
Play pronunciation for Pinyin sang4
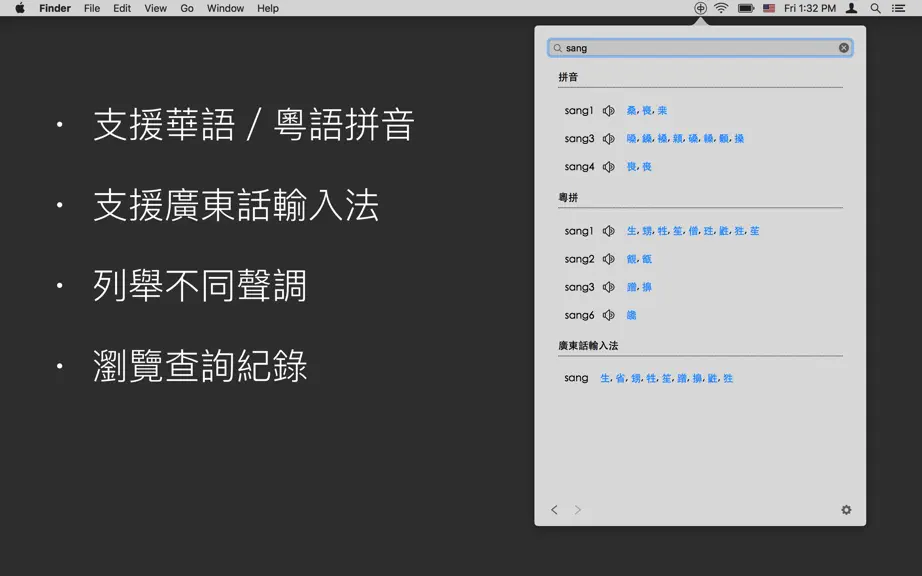point(609,167)
